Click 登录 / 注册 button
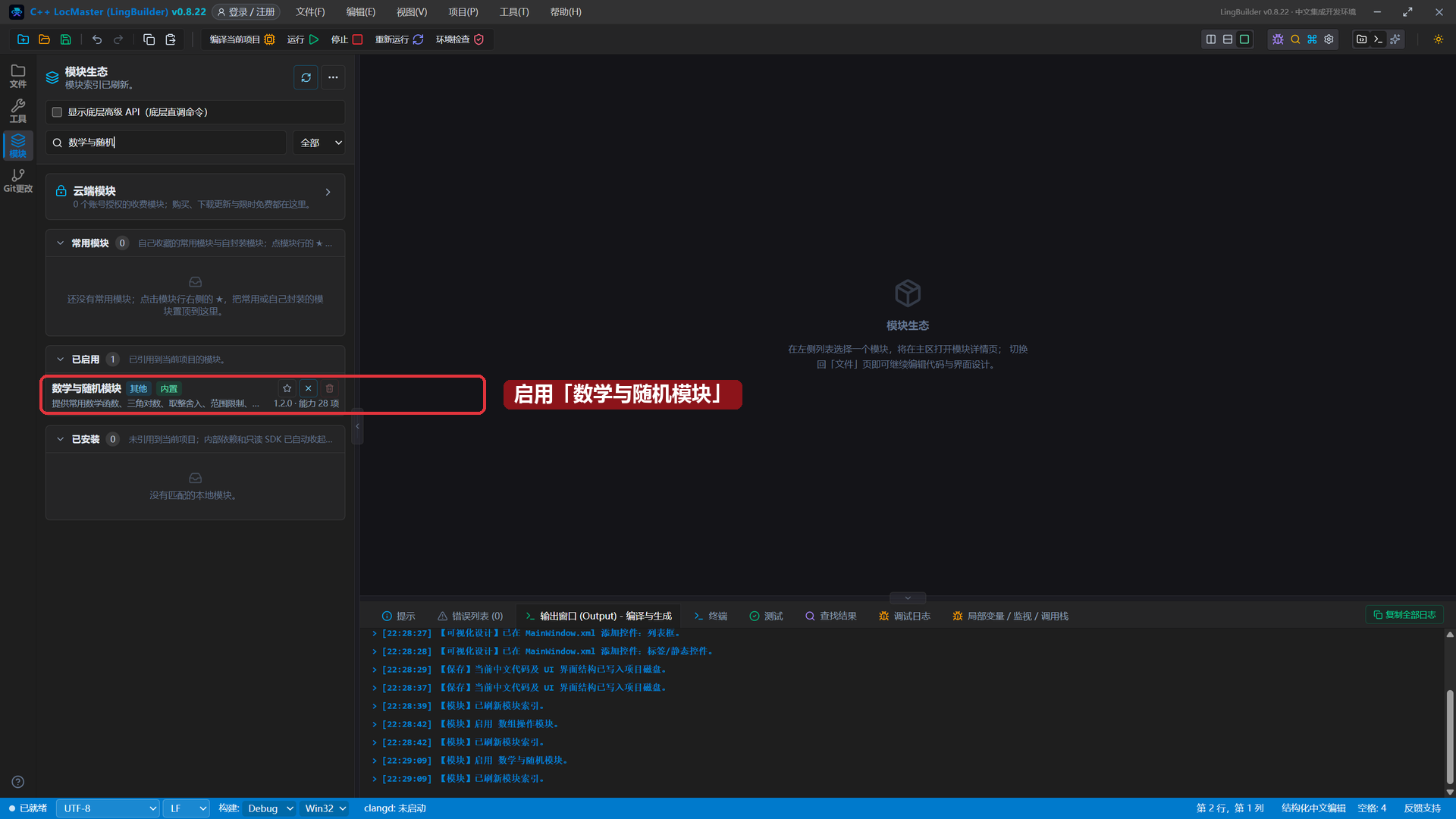The image size is (1456, 819). (x=246, y=12)
